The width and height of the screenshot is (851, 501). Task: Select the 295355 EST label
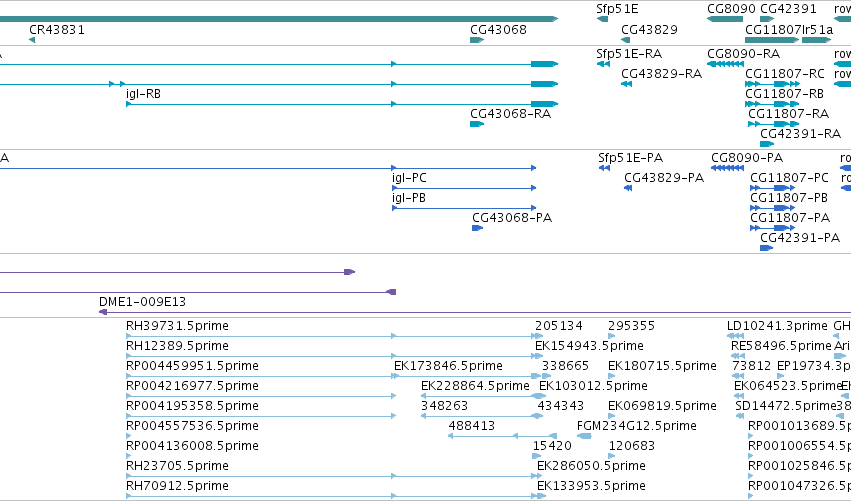click(x=631, y=326)
